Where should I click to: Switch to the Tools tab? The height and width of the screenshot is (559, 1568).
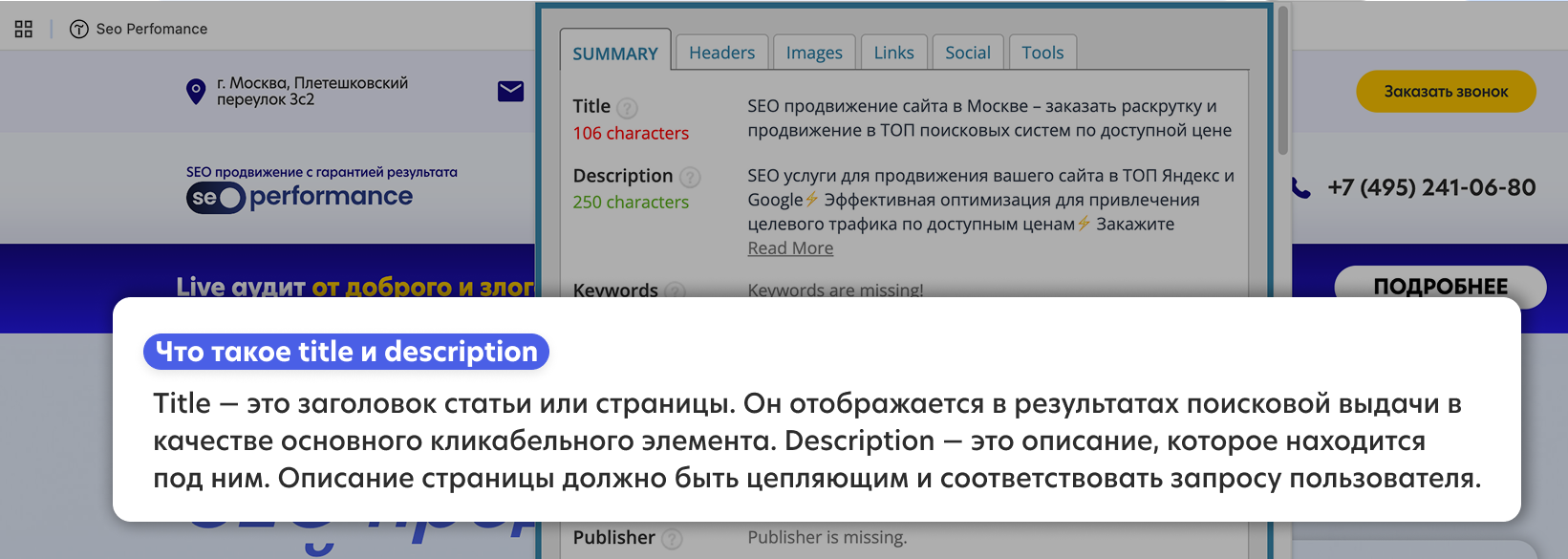(x=1042, y=53)
